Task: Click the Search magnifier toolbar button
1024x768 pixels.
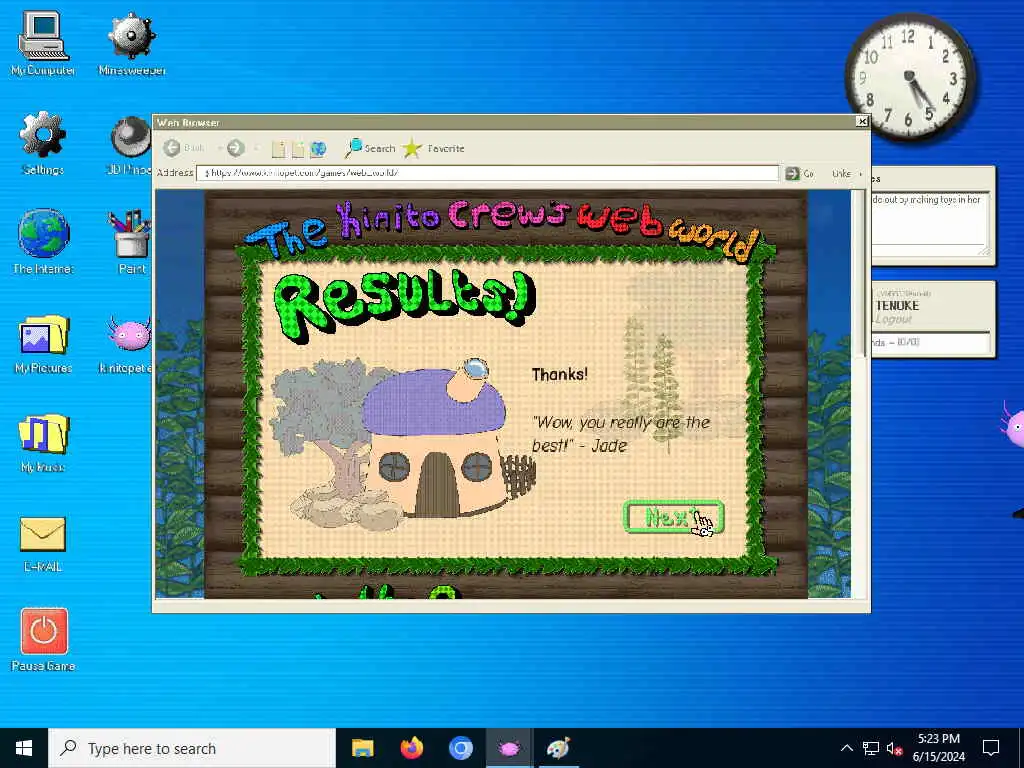Action: click(x=370, y=148)
